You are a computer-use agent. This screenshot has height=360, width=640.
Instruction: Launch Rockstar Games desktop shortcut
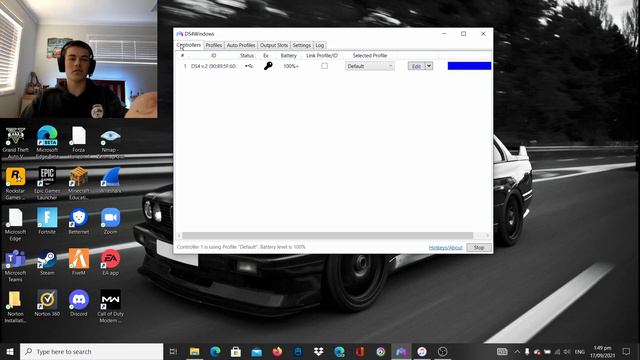[x=16, y=183]
